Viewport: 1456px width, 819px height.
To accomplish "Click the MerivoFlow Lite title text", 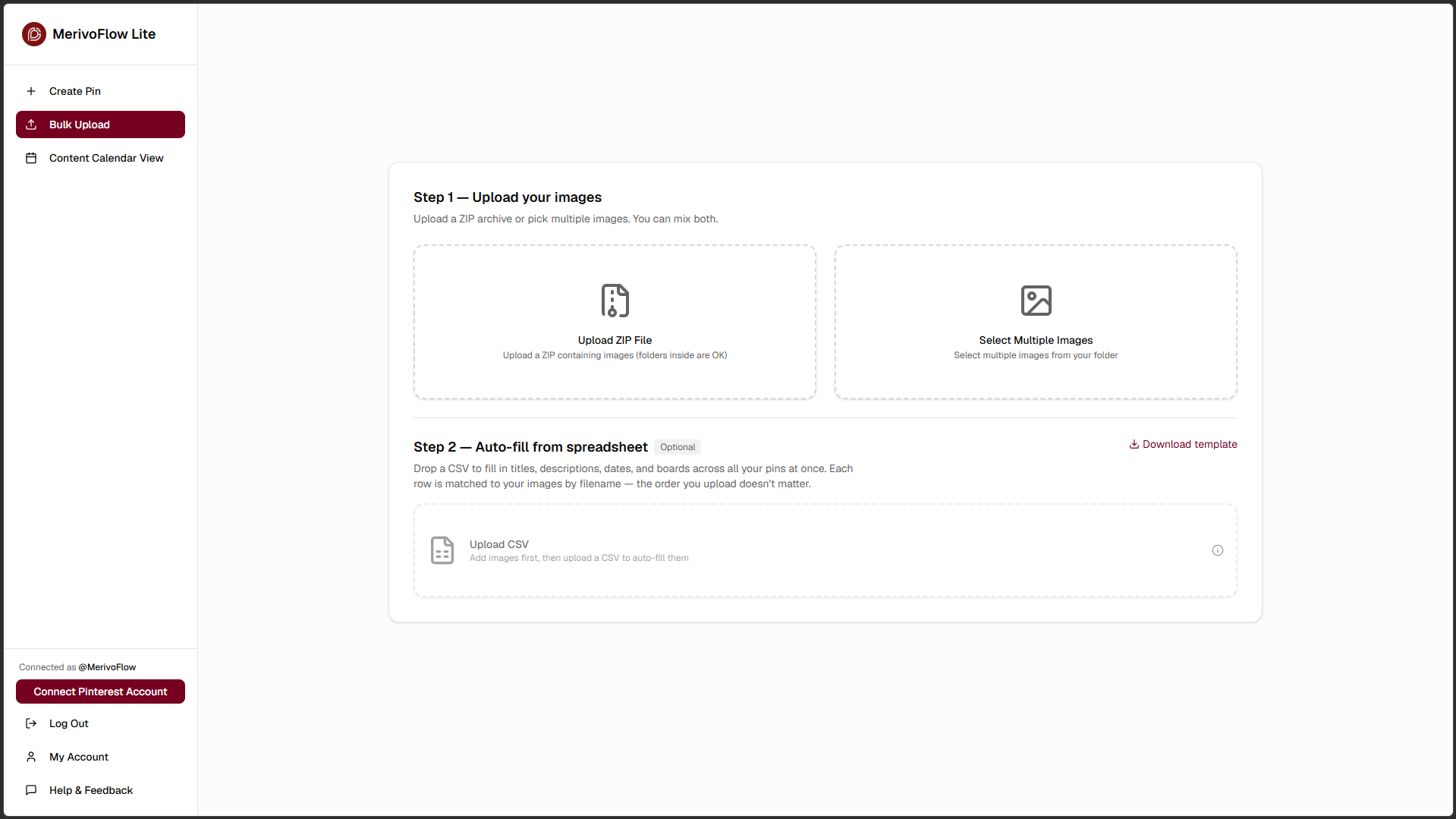I will click(104, 34).
